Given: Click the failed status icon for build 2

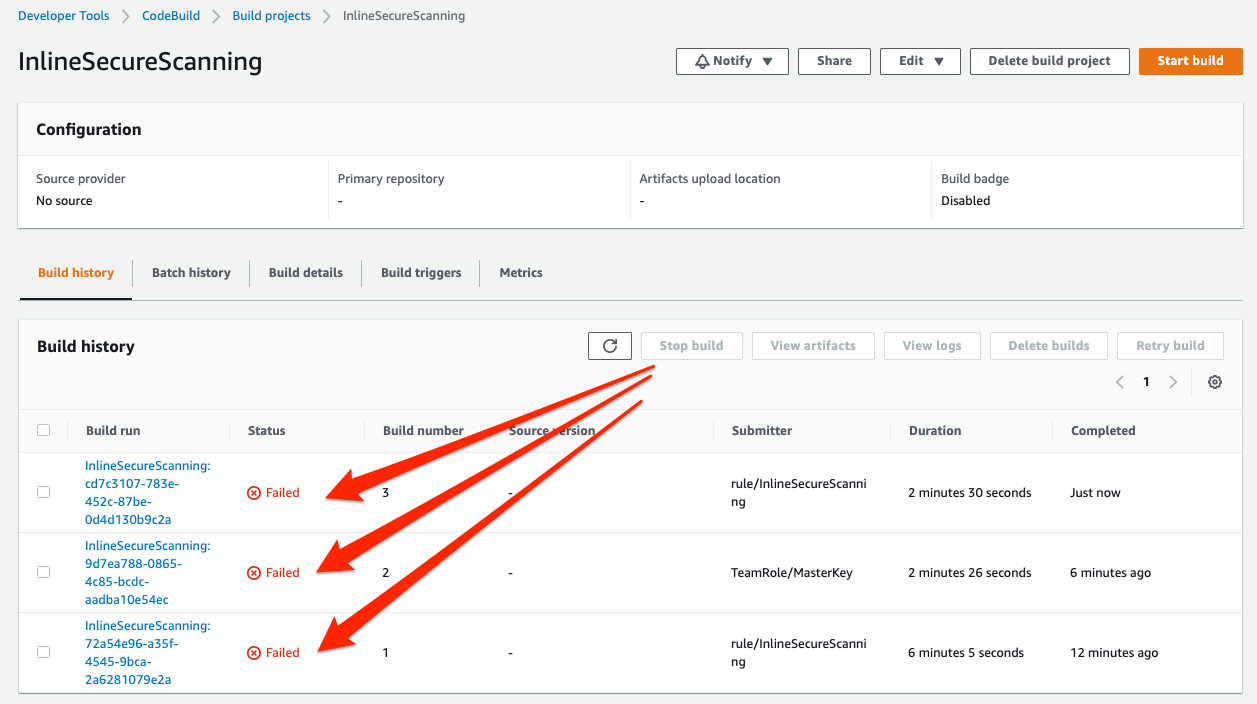Looking at the screenshot, I should [x=254, y=573].
